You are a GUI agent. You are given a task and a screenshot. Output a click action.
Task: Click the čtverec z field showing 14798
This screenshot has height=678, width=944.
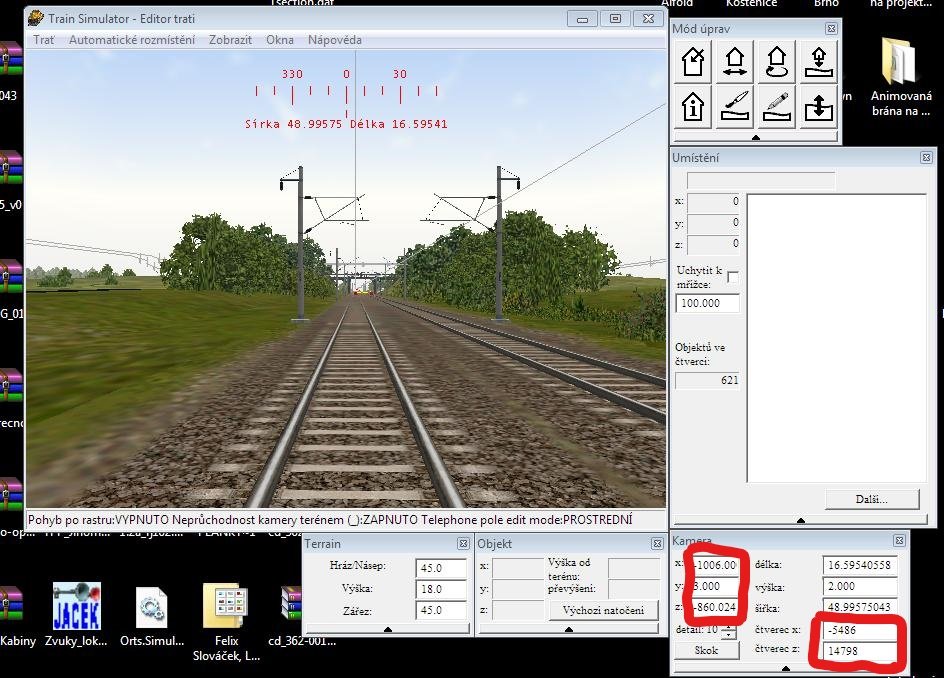[x=859, y=651]
